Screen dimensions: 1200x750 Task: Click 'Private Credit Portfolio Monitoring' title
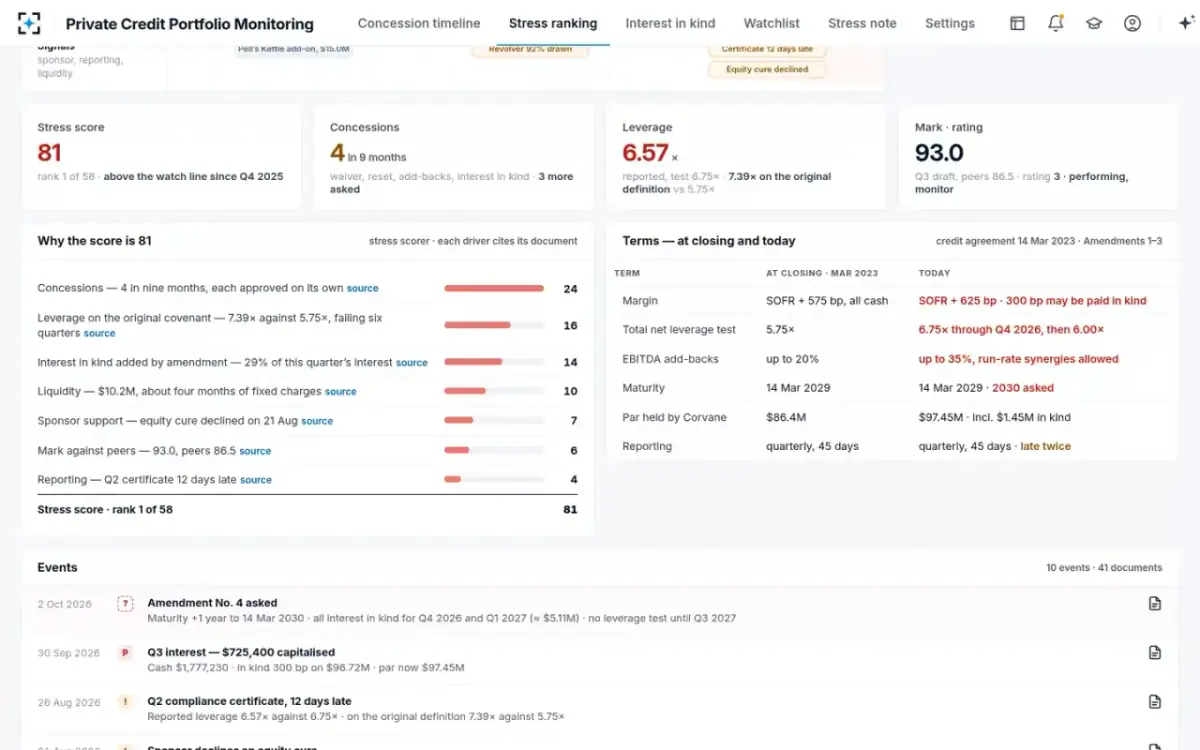tap(189, 24)
